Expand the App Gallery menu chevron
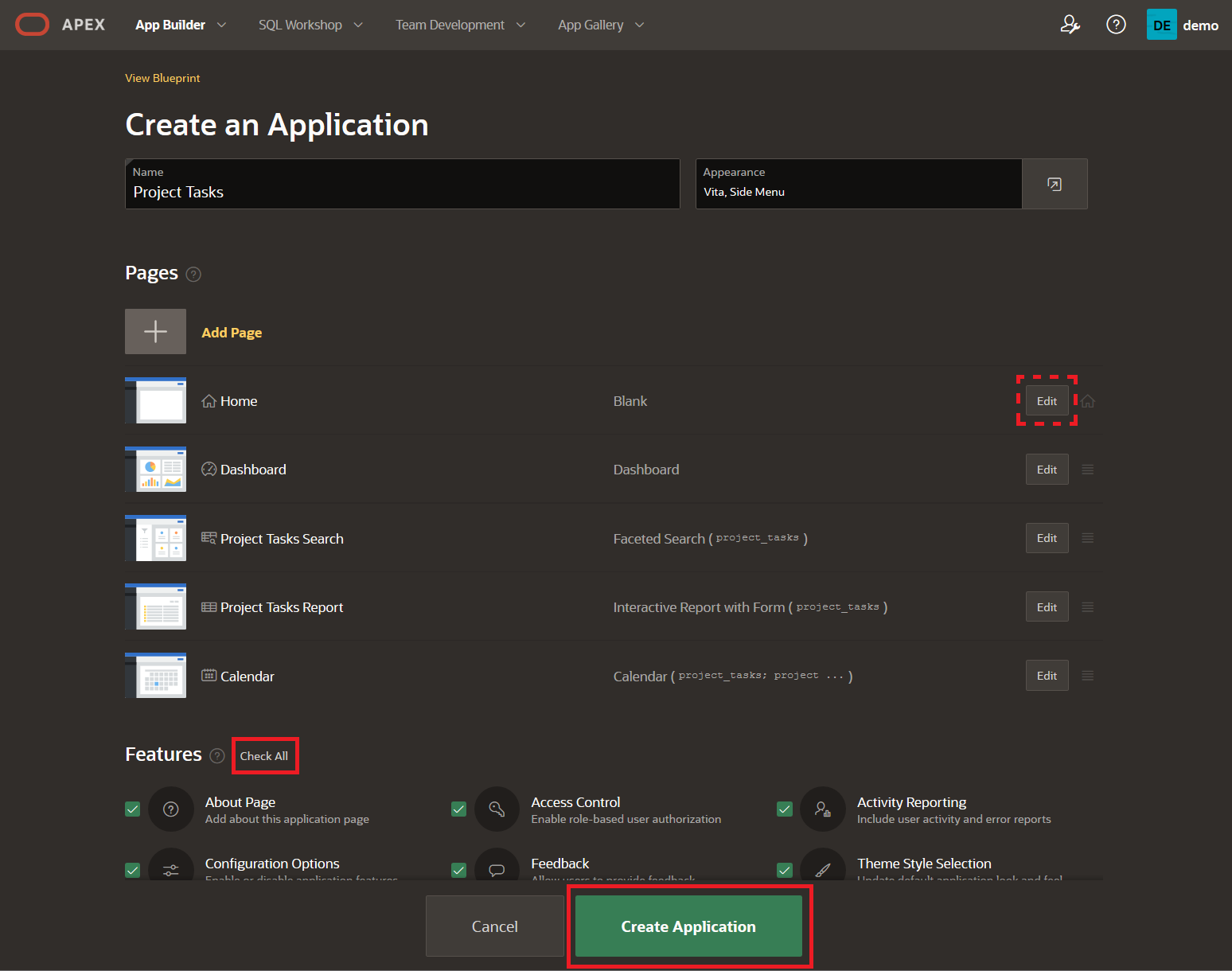Viewport: 1232px width, 971px height. (639, 25)
